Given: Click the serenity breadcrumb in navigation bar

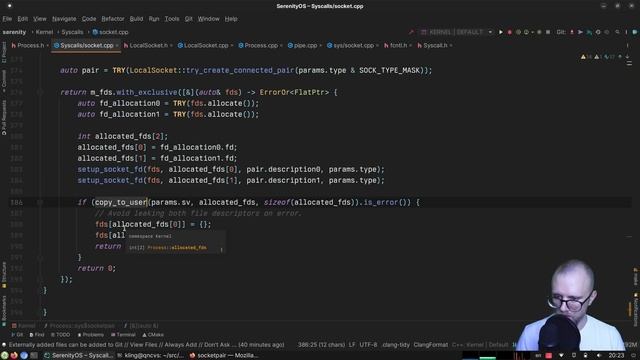Looking at the screenshot, I should [x=14, y=32].
